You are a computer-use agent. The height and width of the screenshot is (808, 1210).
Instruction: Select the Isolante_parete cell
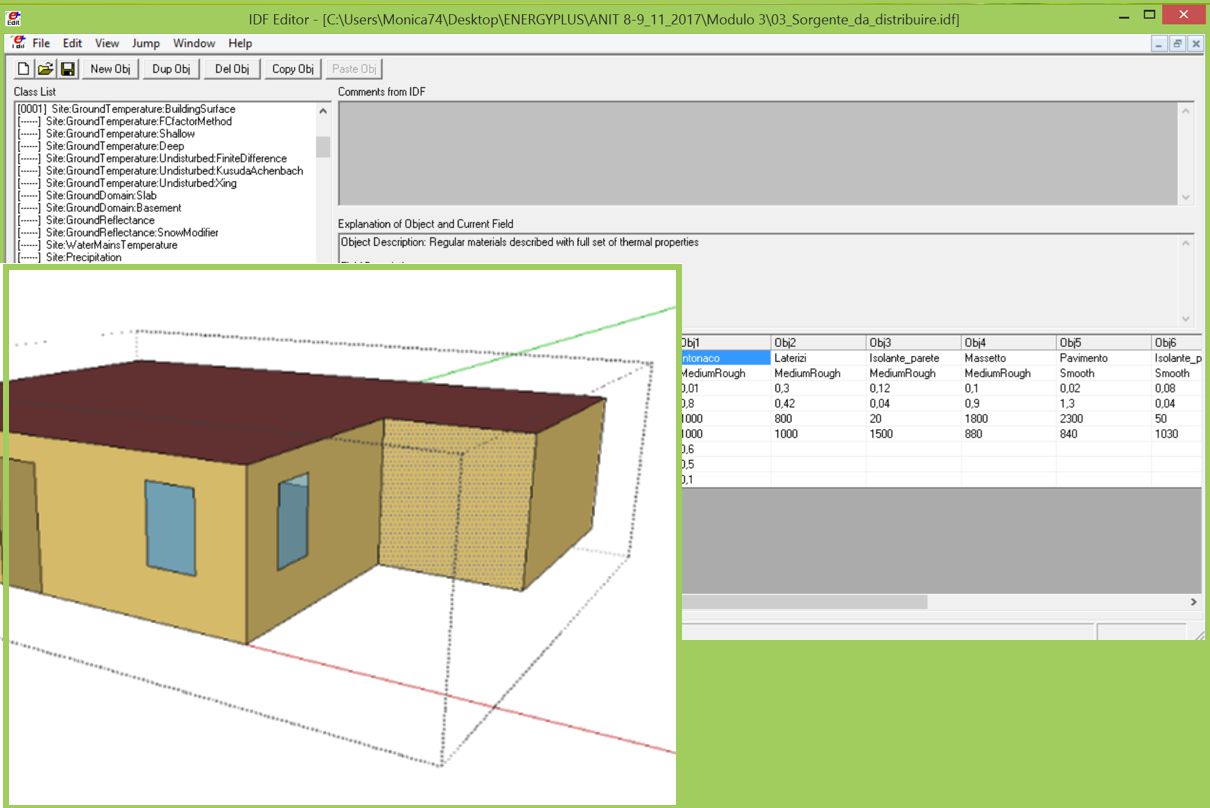[x=913, y=358]
